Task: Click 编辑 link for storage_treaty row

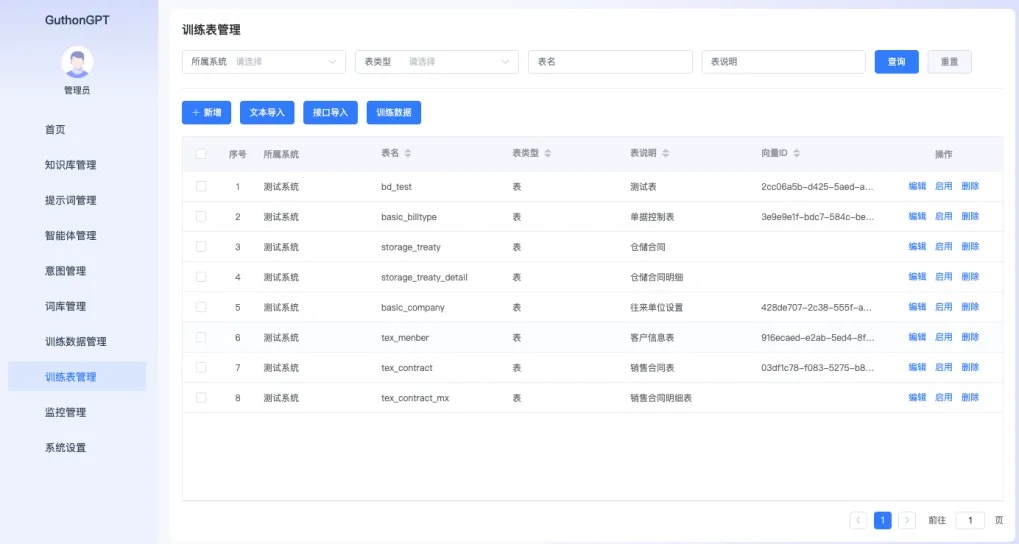Action: tap(917, 246)
